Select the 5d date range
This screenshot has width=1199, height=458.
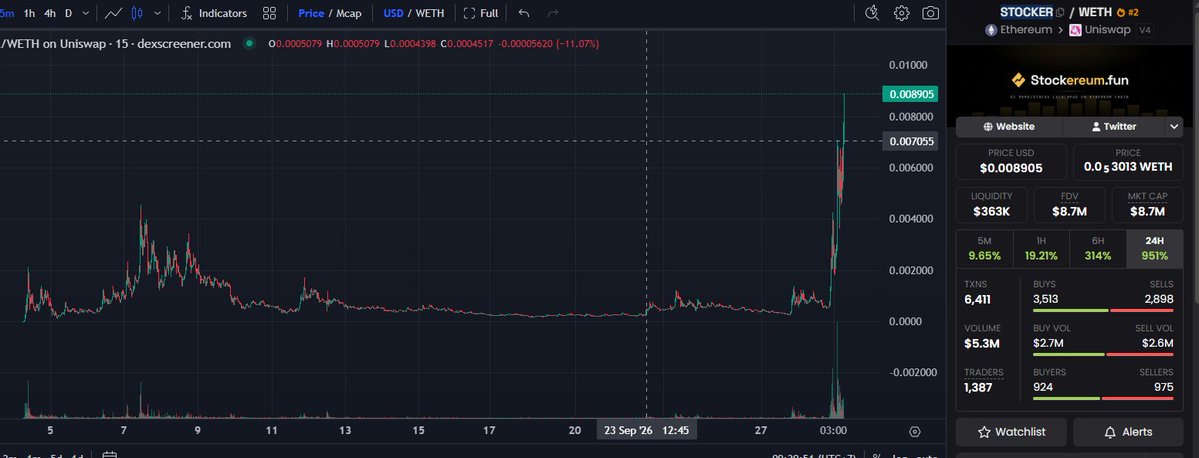(55, 456)
